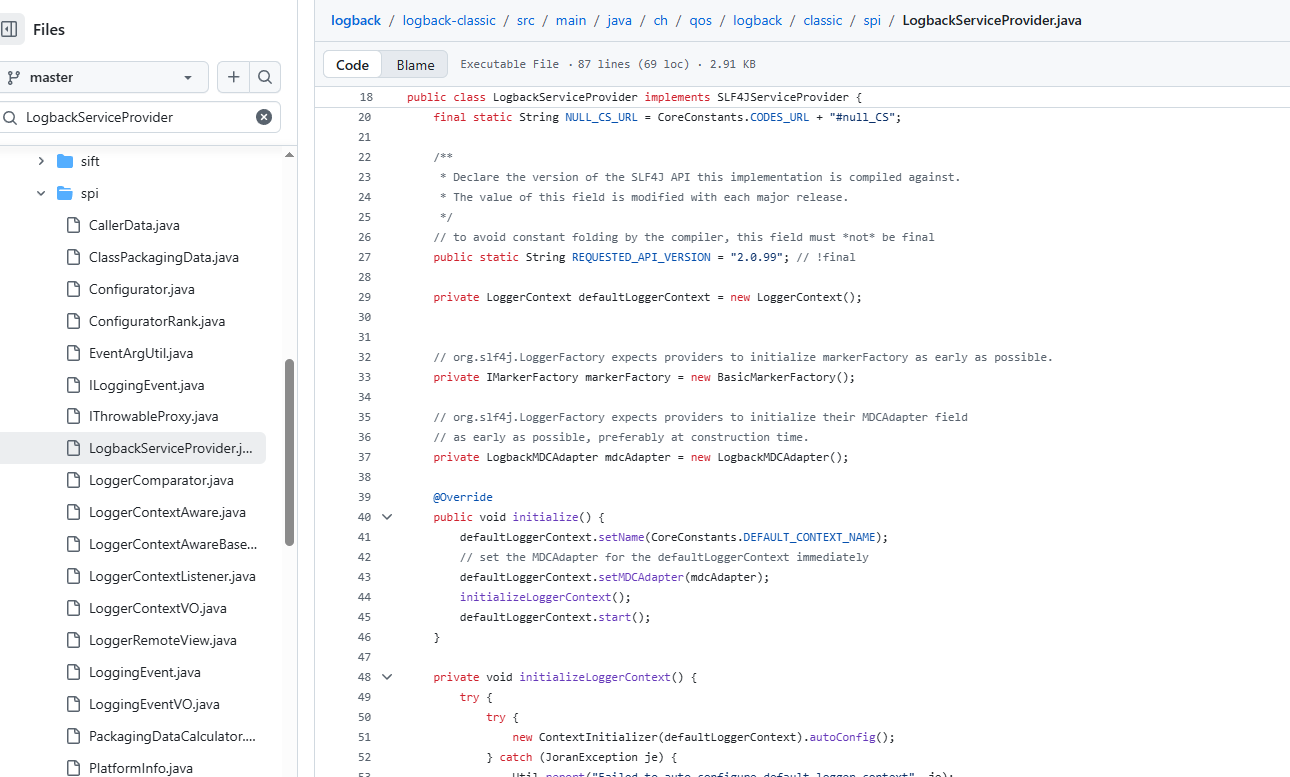Viewport: 1290px width, 777px height.
Task: Open ClassPackagingData.java file
Action: [x=164, y=257]
